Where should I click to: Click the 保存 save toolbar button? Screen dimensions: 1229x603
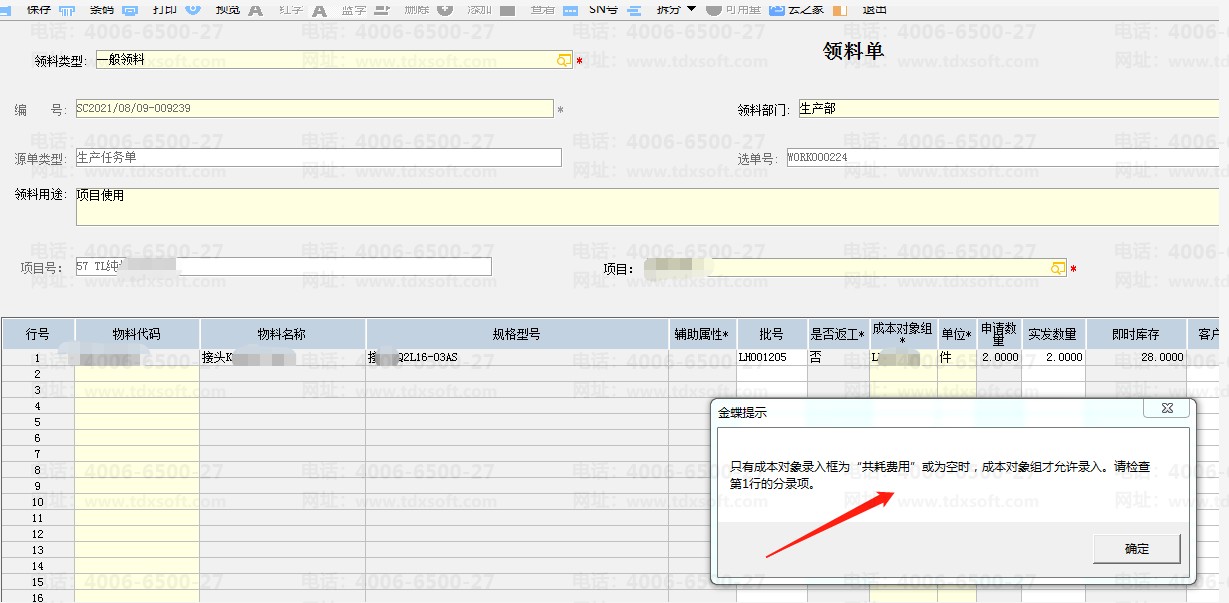pos(39,8)
